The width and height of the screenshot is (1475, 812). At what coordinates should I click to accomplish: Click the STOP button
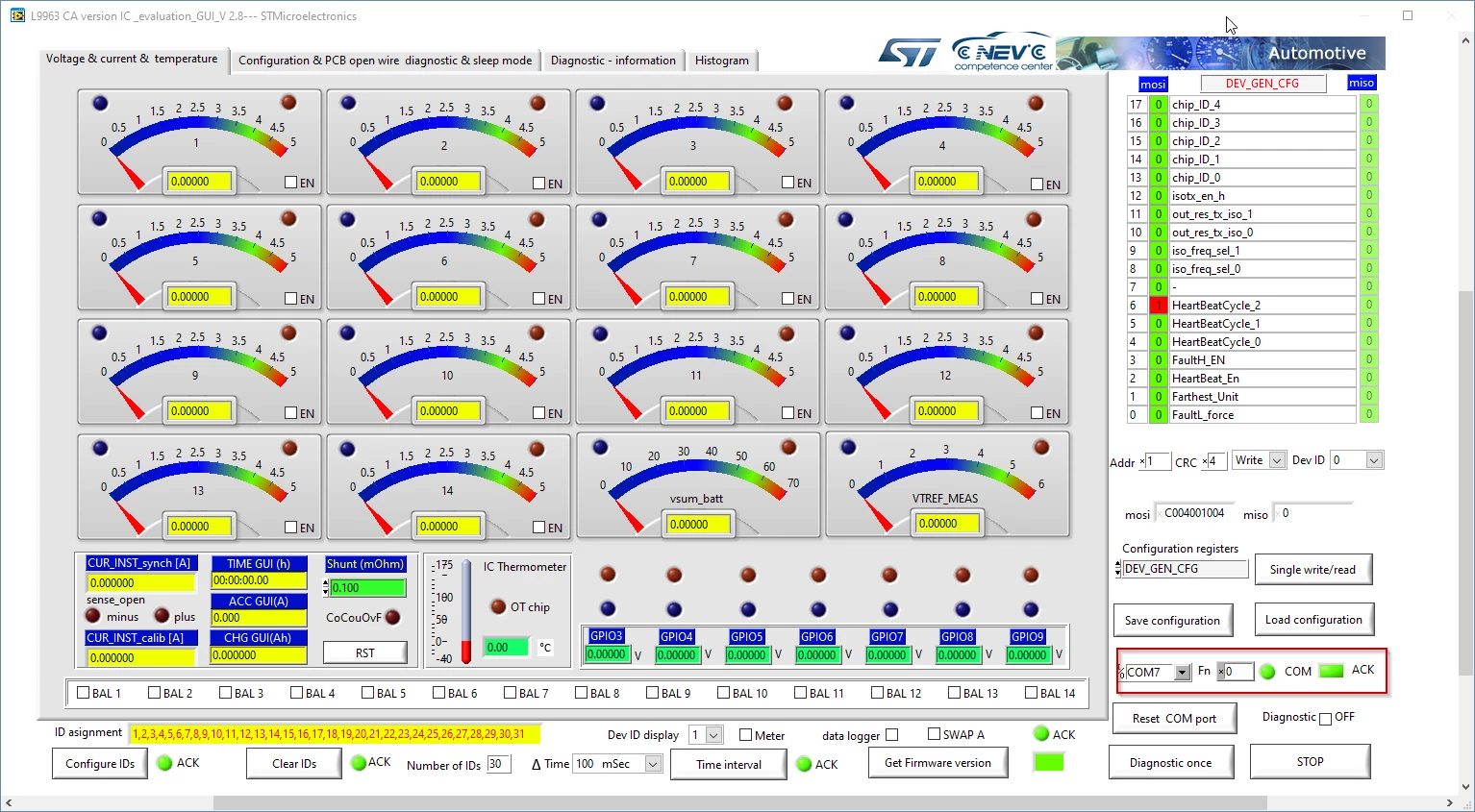[1310, 762]
